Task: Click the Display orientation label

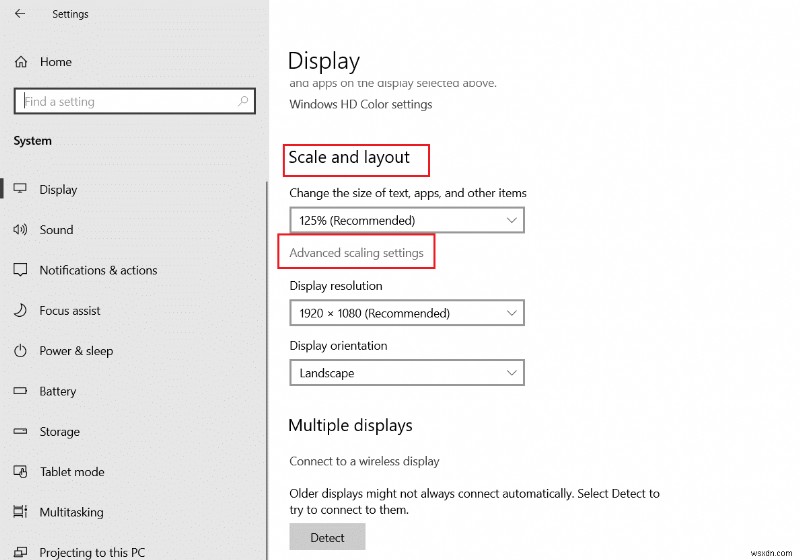Action: [338, 346]
